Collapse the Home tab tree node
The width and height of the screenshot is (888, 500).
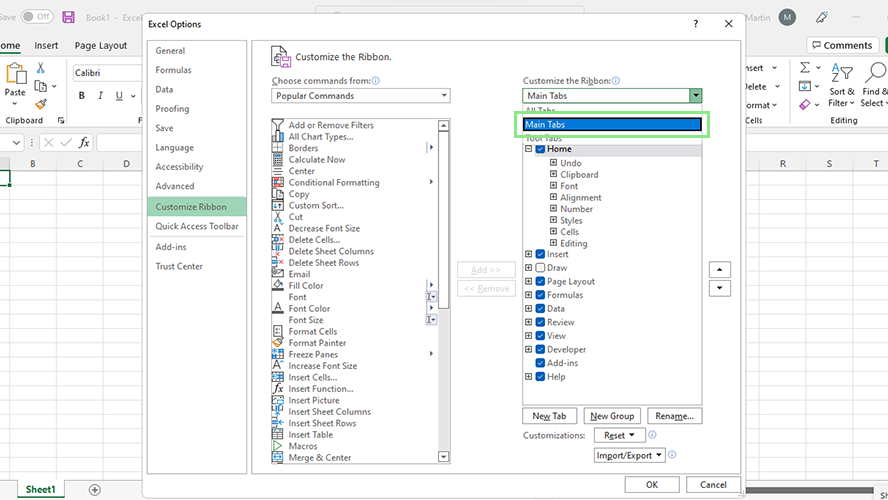[x=528, y=149]
